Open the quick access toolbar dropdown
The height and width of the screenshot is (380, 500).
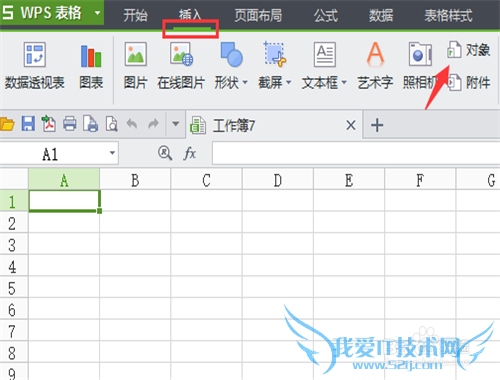click(176, 124)
